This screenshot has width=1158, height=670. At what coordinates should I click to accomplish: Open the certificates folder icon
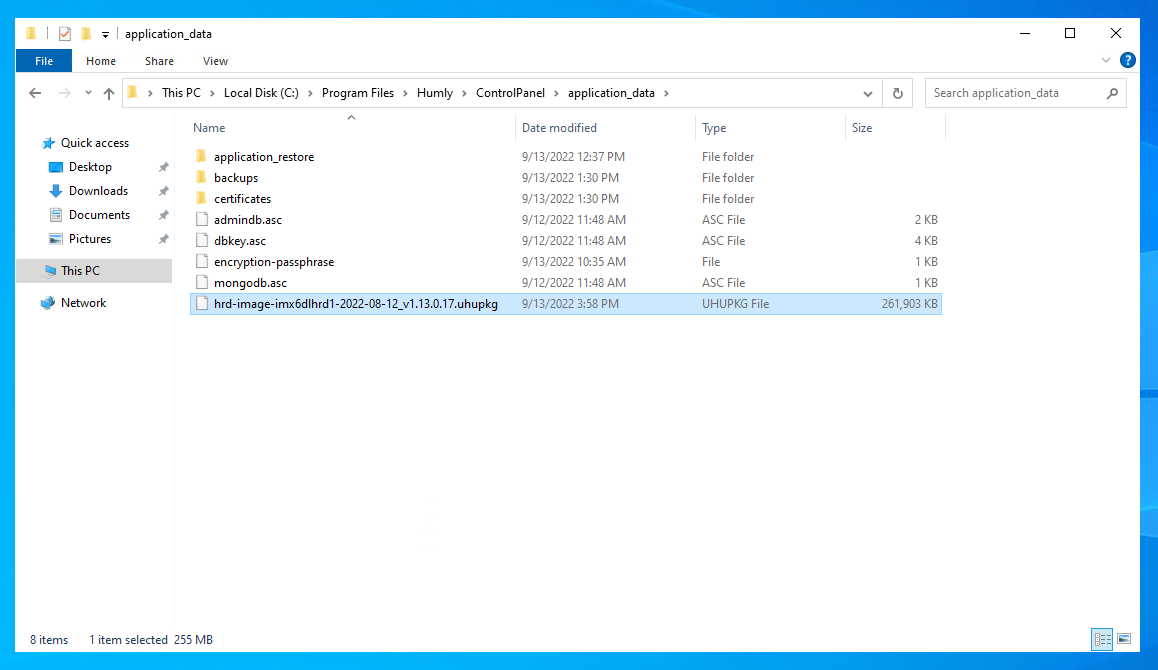click(x=201, y=199)
